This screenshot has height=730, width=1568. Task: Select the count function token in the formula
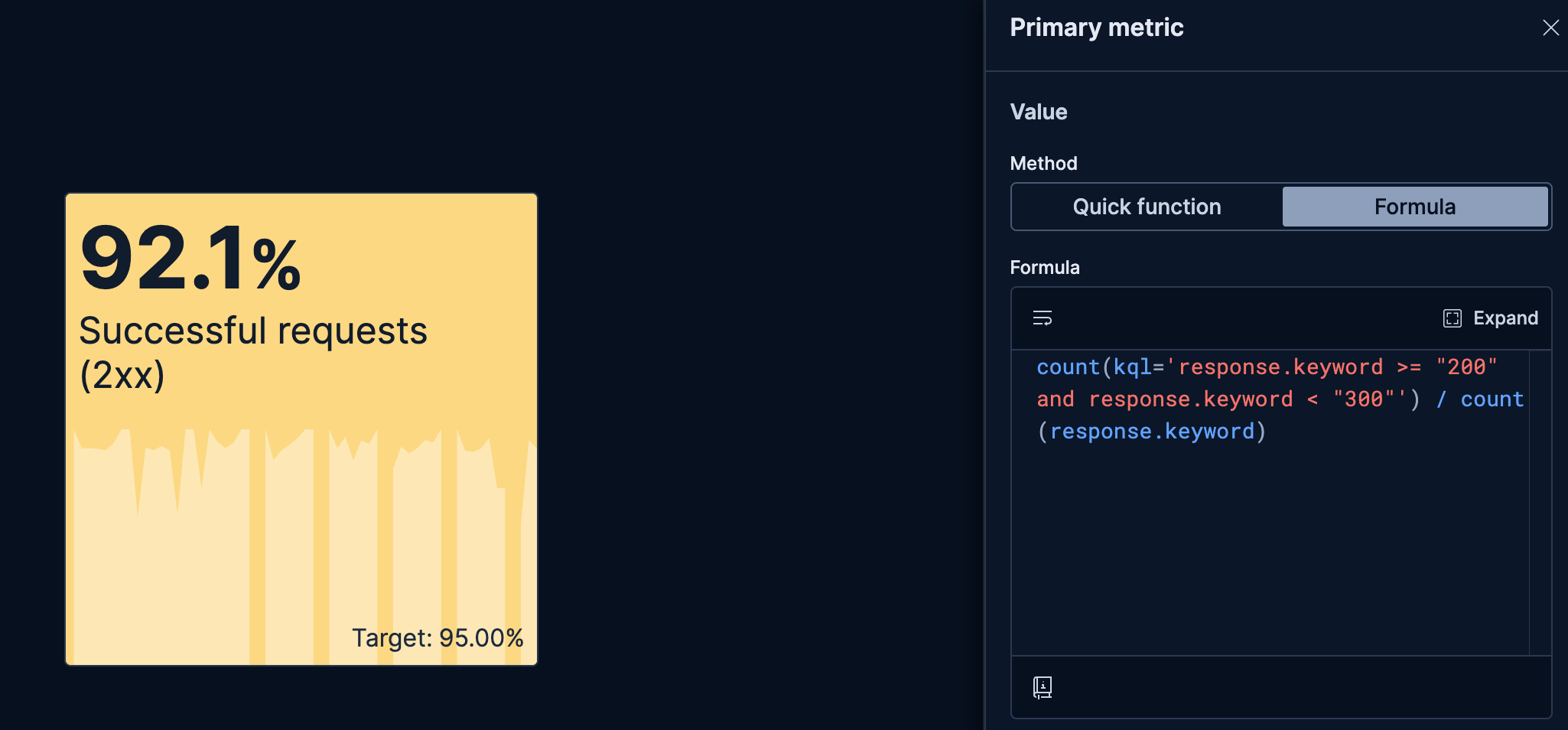[x=1067, y=367]
